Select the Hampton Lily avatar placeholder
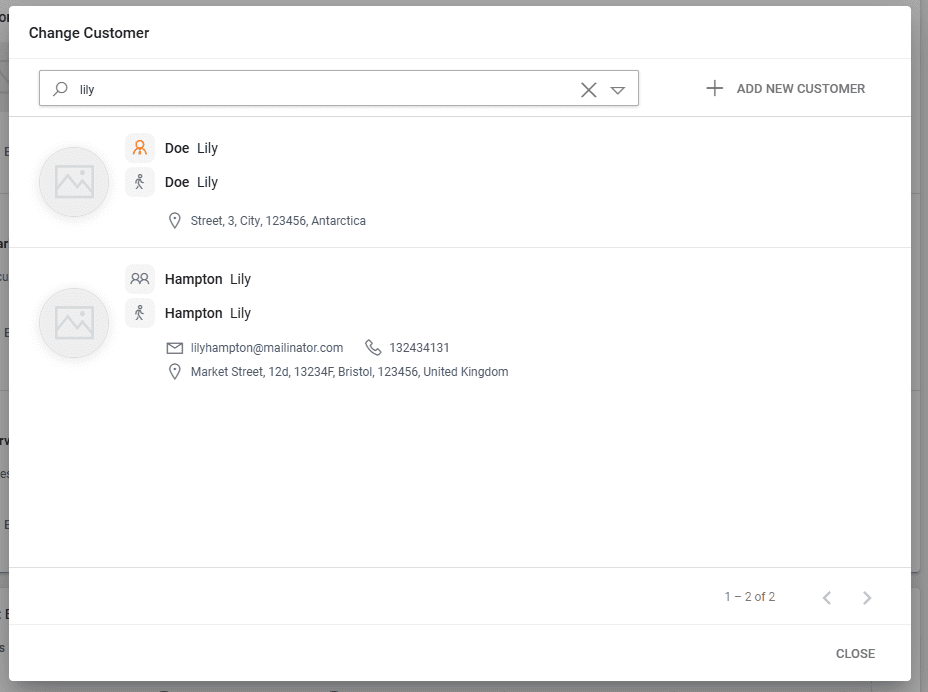928x692 pixels. (74, 323)
